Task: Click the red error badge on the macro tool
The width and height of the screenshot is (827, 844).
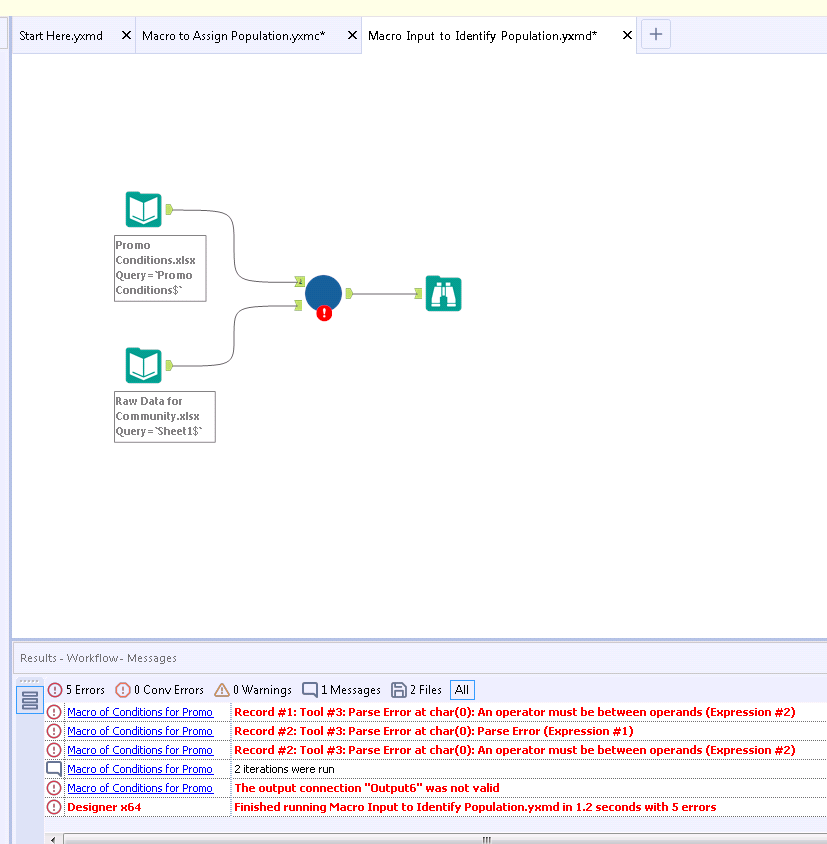Action: 323,313
